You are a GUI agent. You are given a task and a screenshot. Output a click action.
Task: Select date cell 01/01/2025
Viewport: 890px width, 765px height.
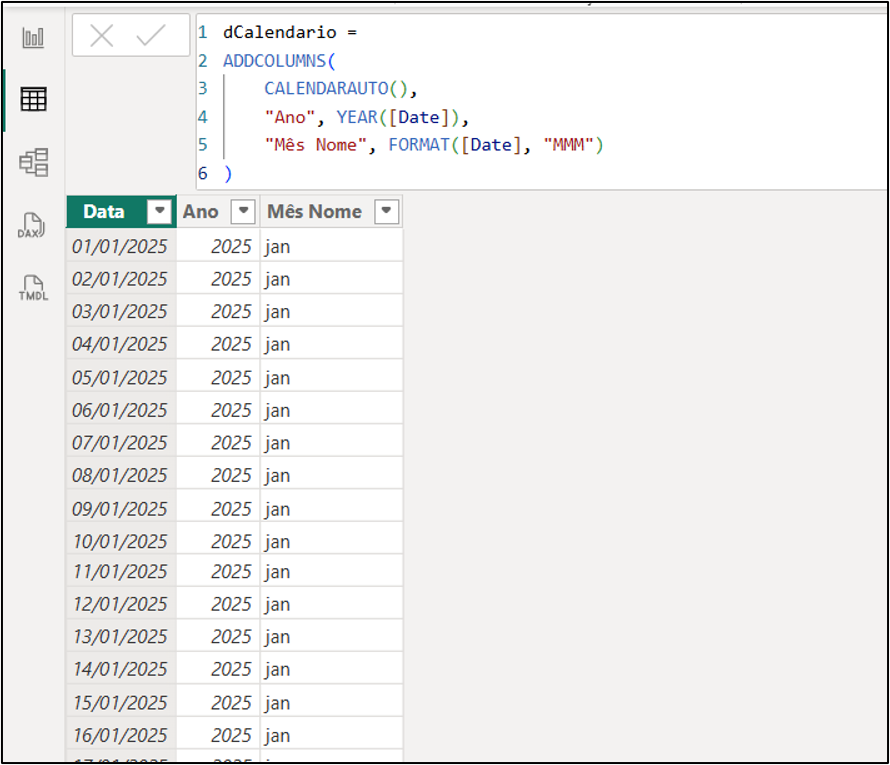tap(121, 246)
